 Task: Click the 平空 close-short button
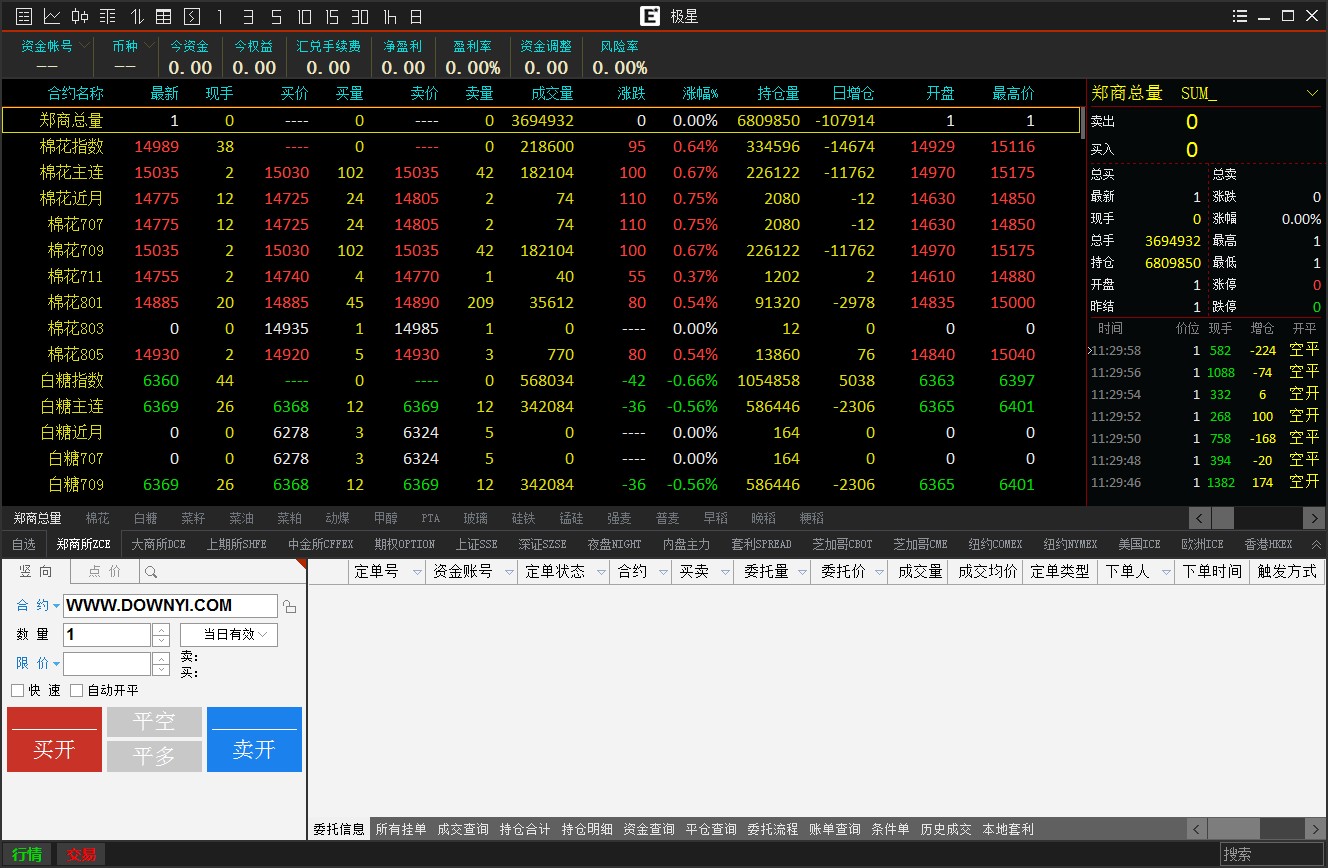(154, 722)
